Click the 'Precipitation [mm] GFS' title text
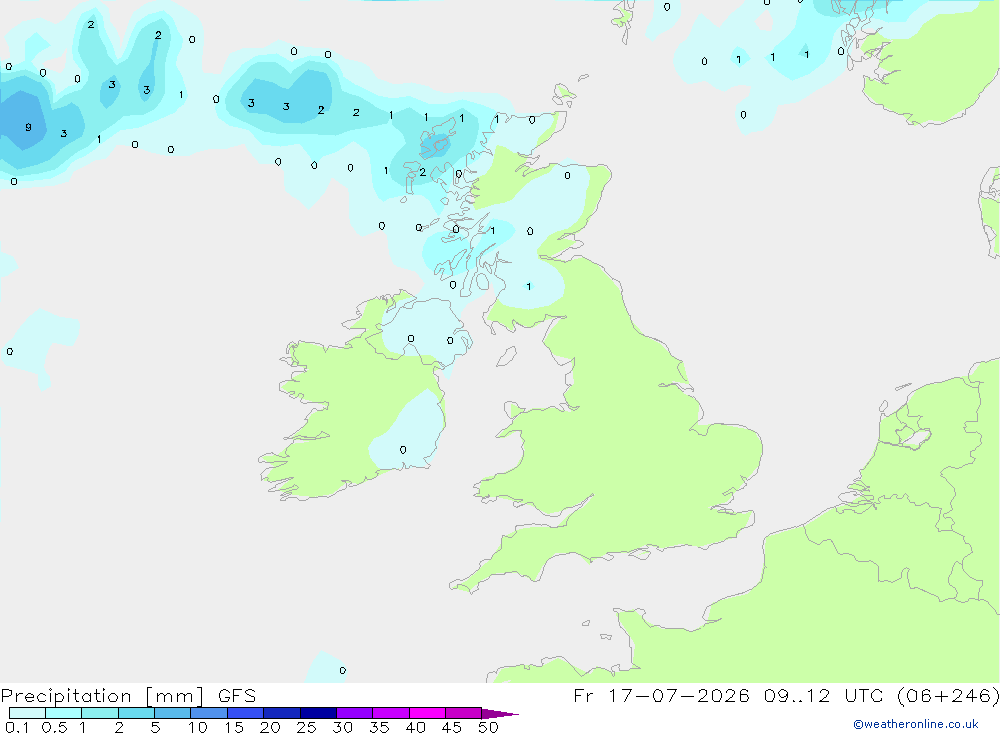The width and height of the screenshot is (1000, 733). (128, 696)
